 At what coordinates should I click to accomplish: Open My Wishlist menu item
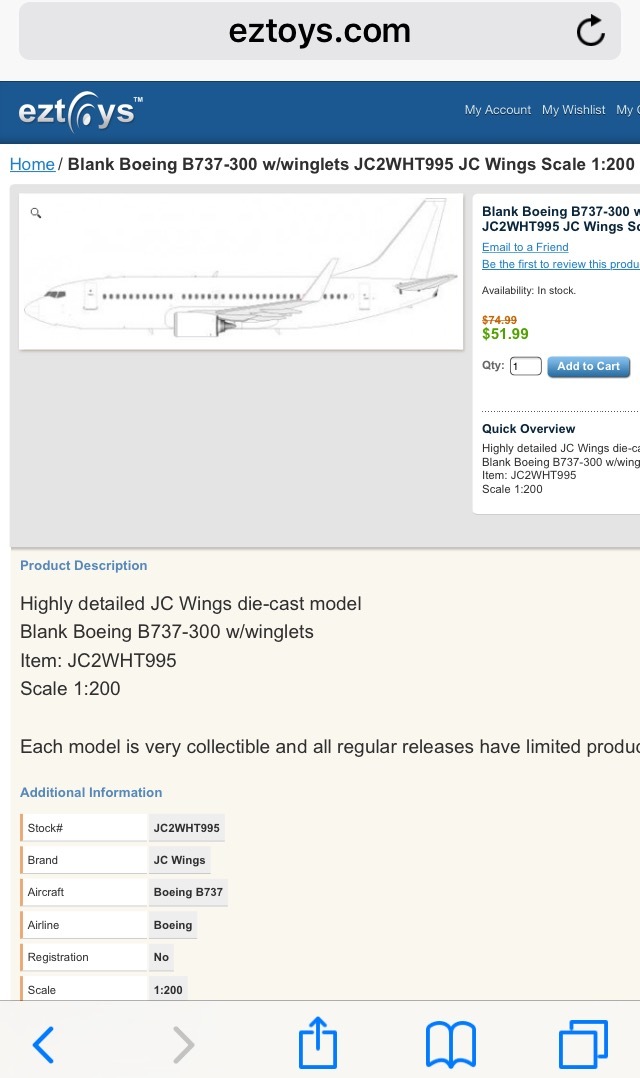[x=574, y=110]
